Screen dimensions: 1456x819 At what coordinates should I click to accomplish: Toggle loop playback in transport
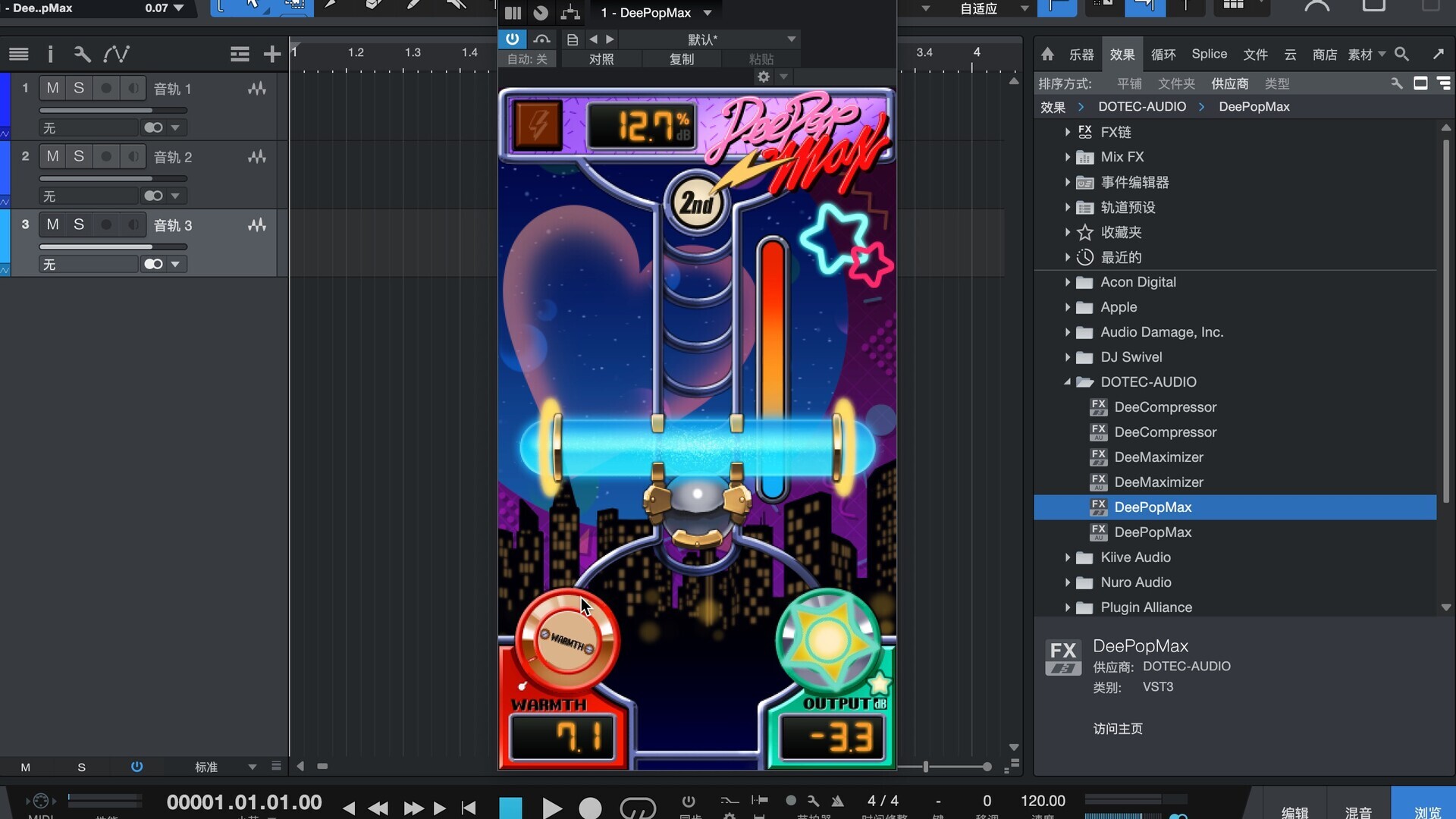click(638, 808)
